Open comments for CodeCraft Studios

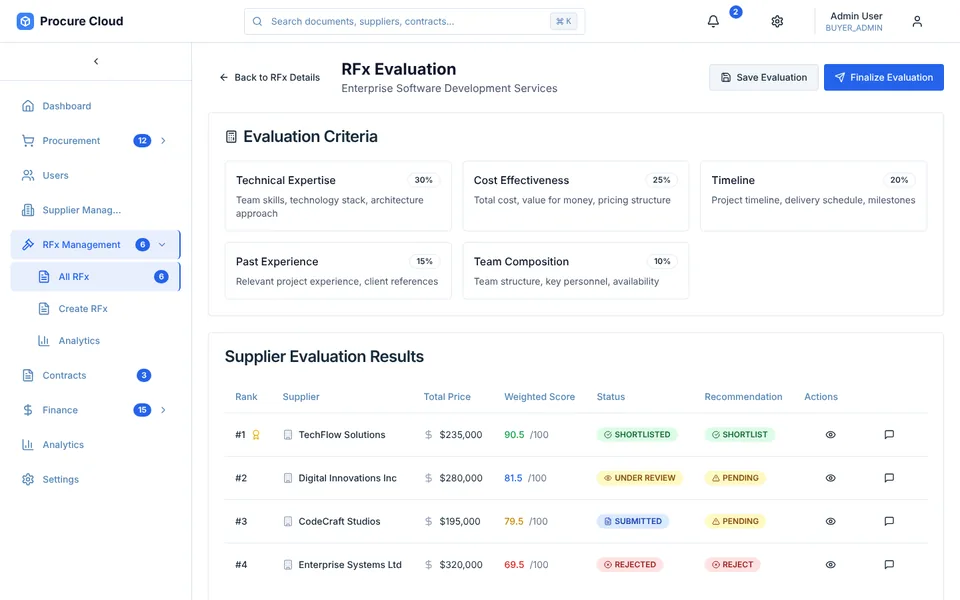(889, 522)
